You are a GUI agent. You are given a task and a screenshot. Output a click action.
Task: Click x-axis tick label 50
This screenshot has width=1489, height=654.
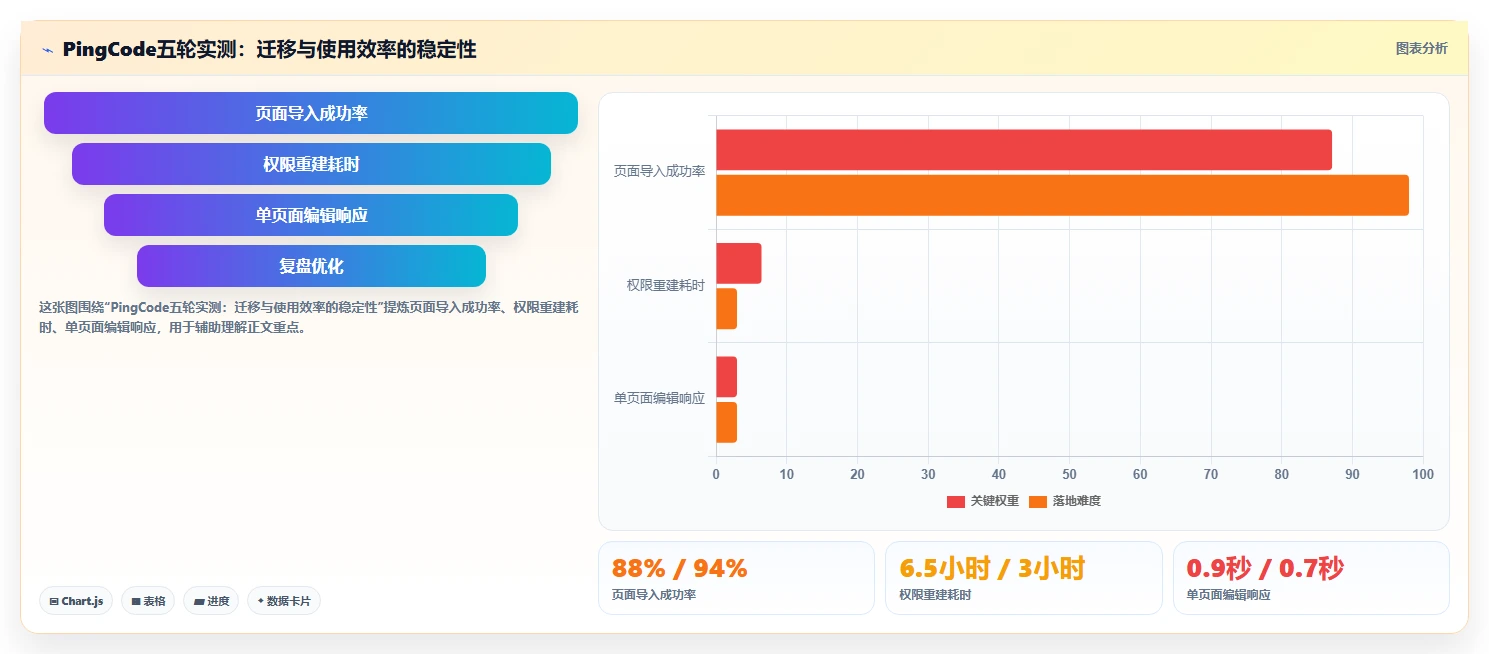click(1069, 474)
